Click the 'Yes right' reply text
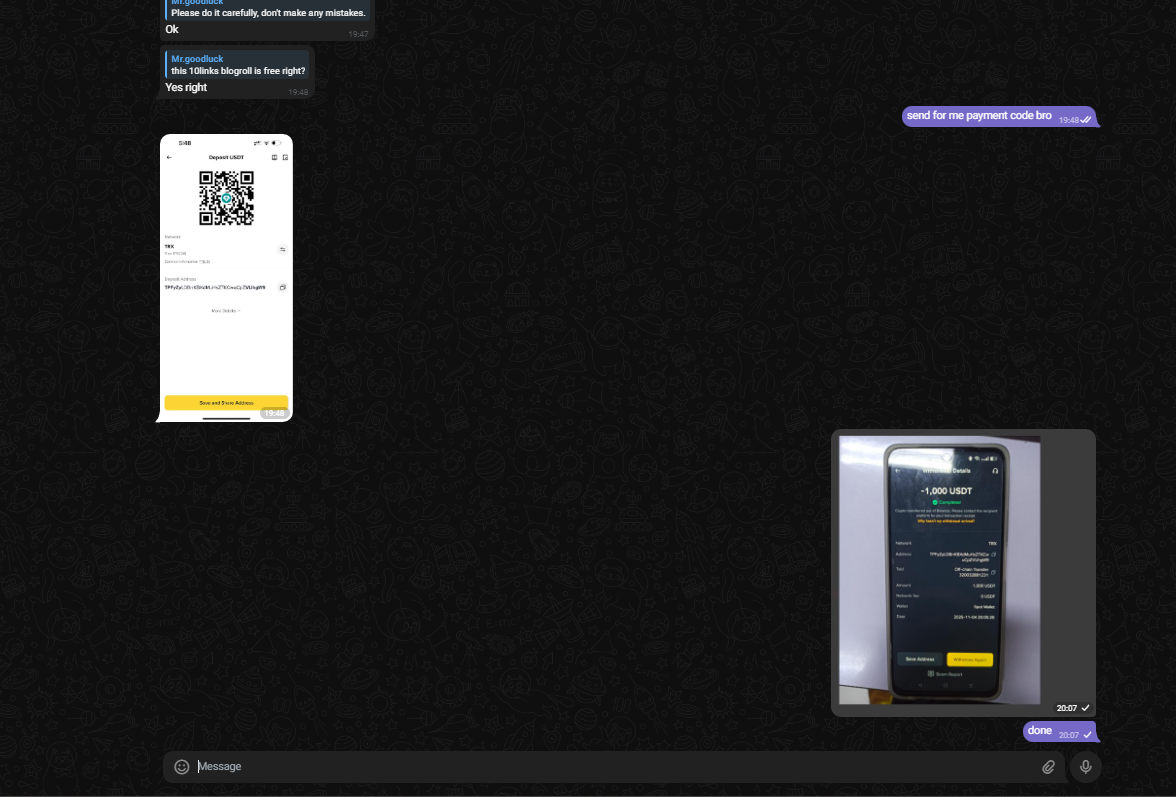1176x797 pixels. click(x=186, y=88)
